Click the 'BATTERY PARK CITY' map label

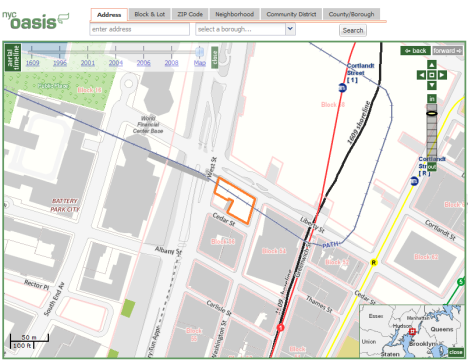tap(65, 205)
